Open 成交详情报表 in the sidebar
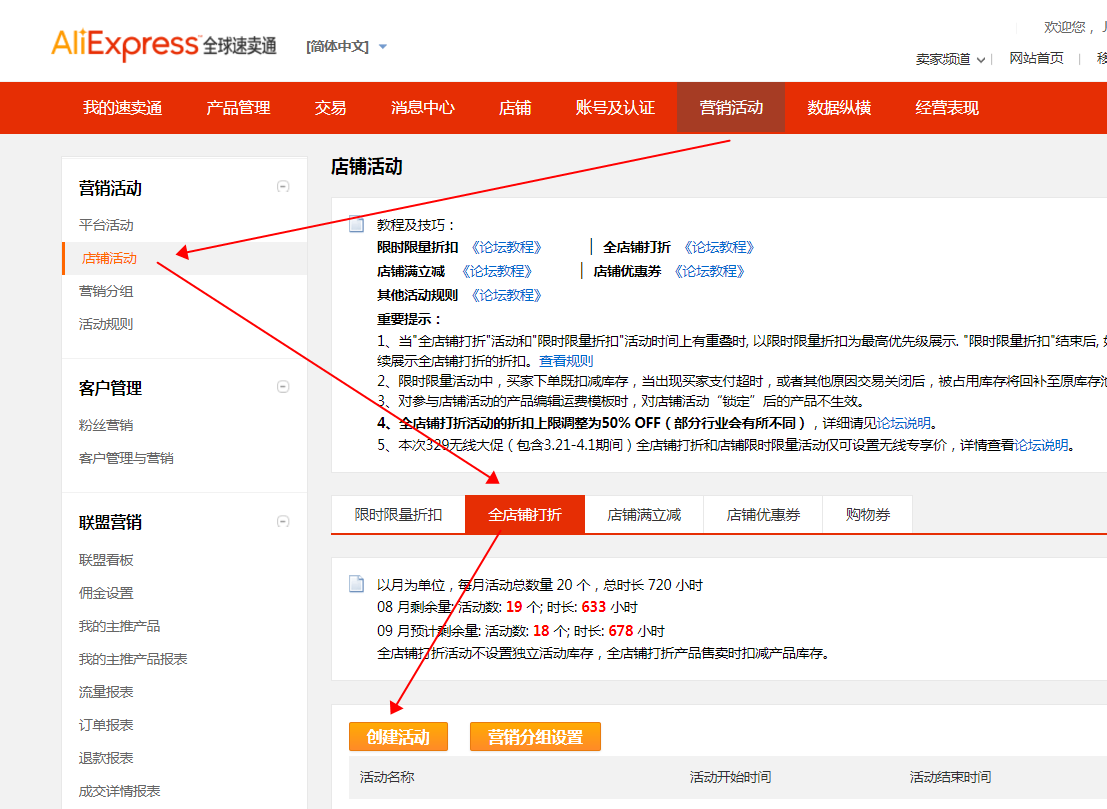The image size is (1107, 809). 119,791
